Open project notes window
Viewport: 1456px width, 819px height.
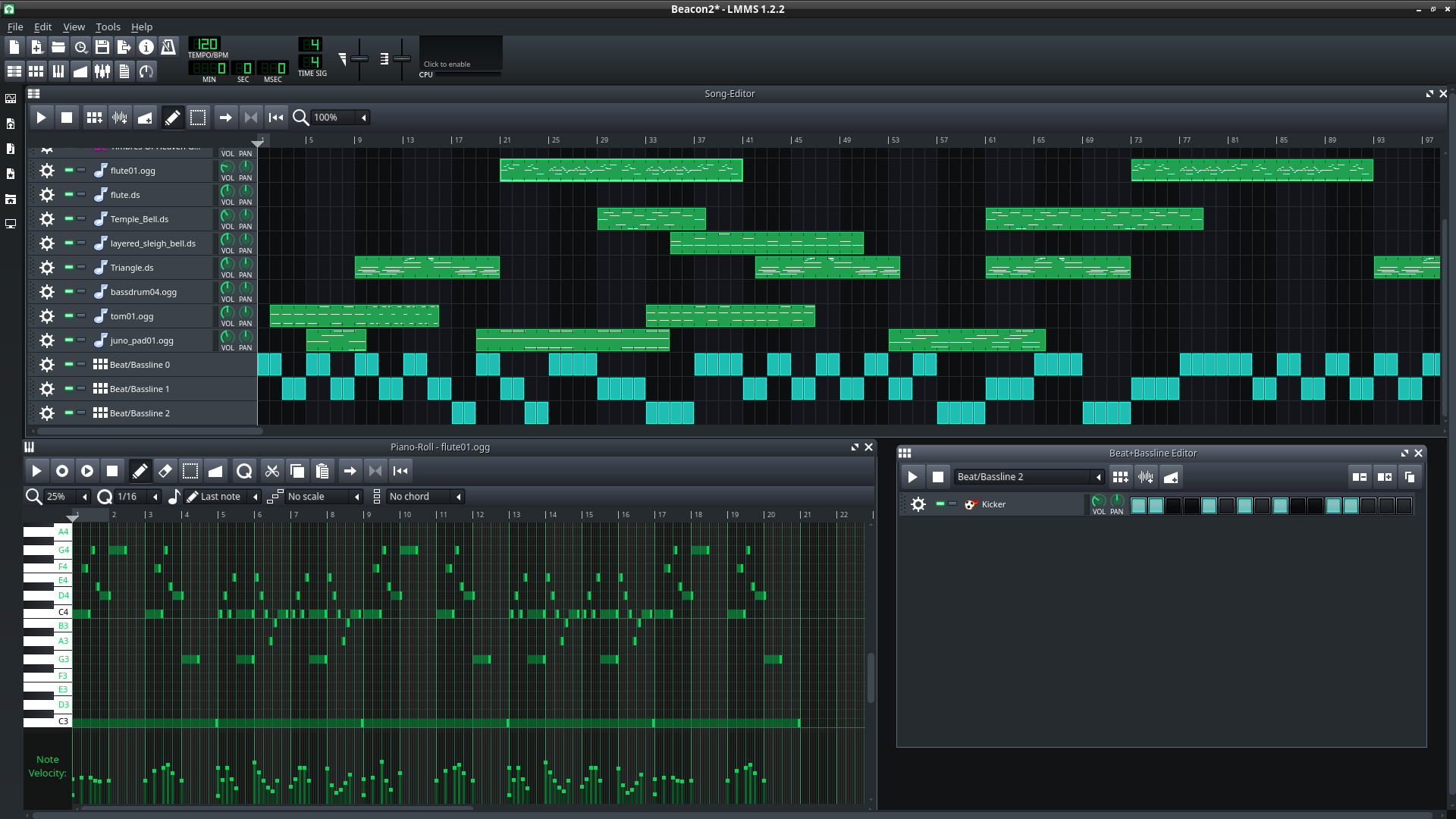coord(124,71)
